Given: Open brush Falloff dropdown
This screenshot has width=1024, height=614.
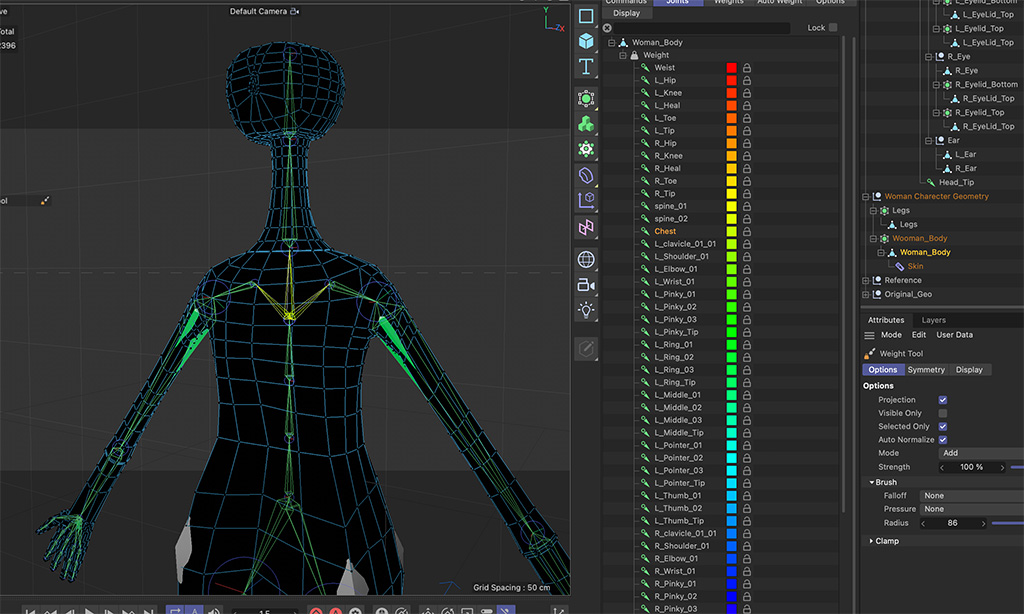Looking at the screenshot, I should point(971,496).
